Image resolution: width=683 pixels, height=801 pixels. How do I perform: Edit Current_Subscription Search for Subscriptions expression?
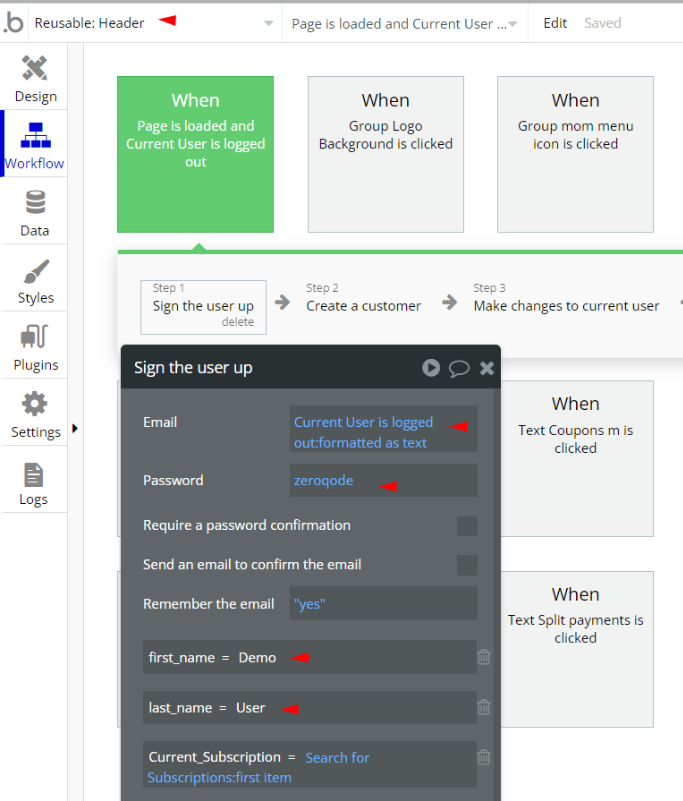click(310, 765)
